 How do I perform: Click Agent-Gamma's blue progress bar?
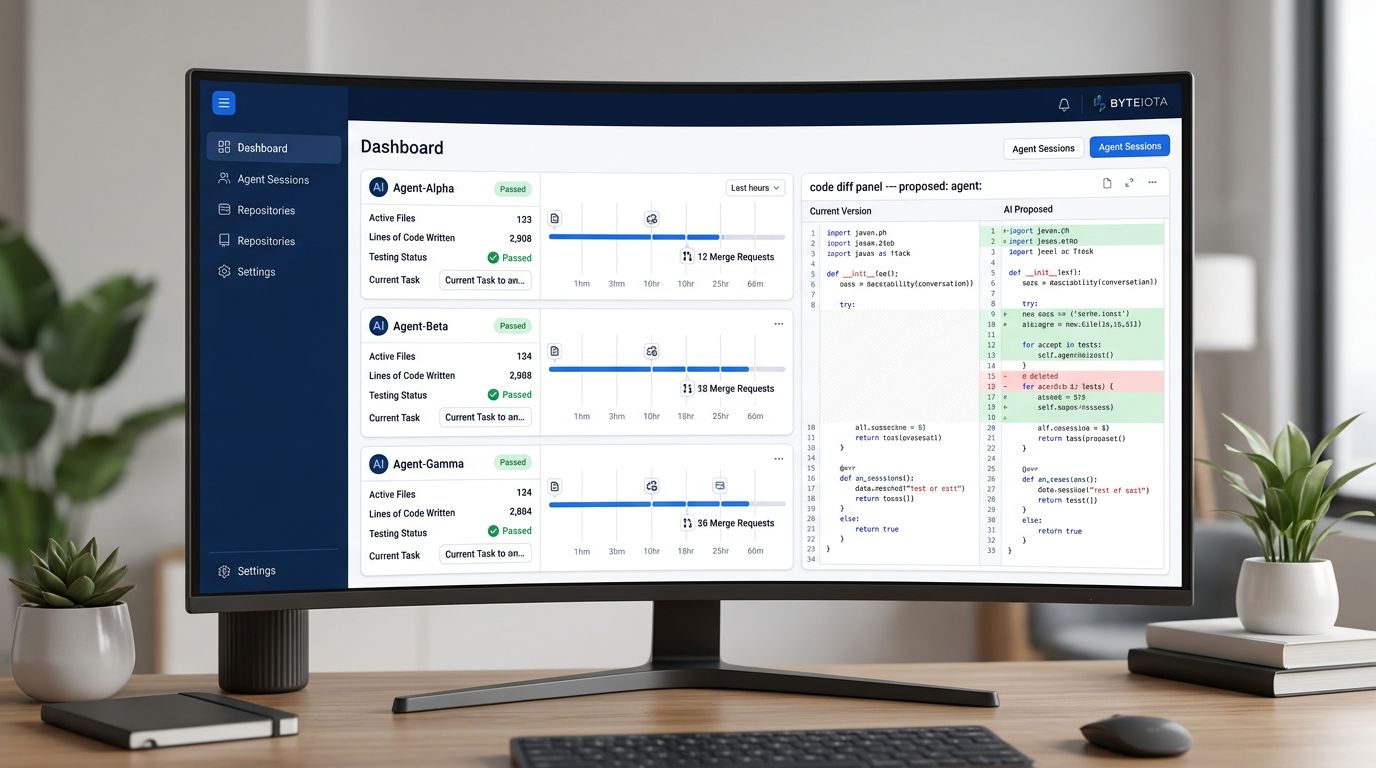pos(649,504)
